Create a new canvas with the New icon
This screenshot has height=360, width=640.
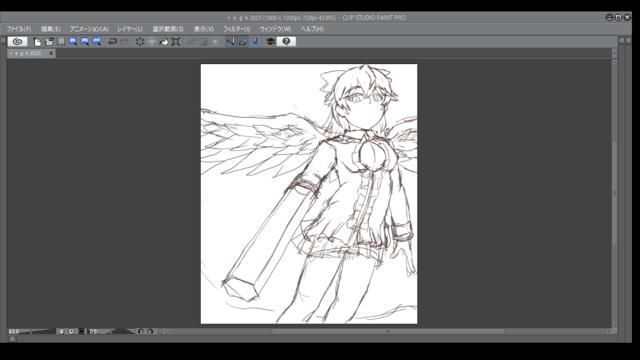(37, 42)
